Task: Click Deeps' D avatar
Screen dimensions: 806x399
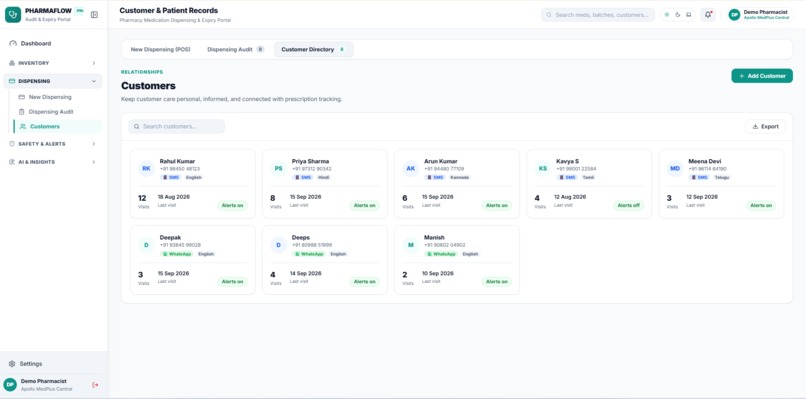Action: 279,245
